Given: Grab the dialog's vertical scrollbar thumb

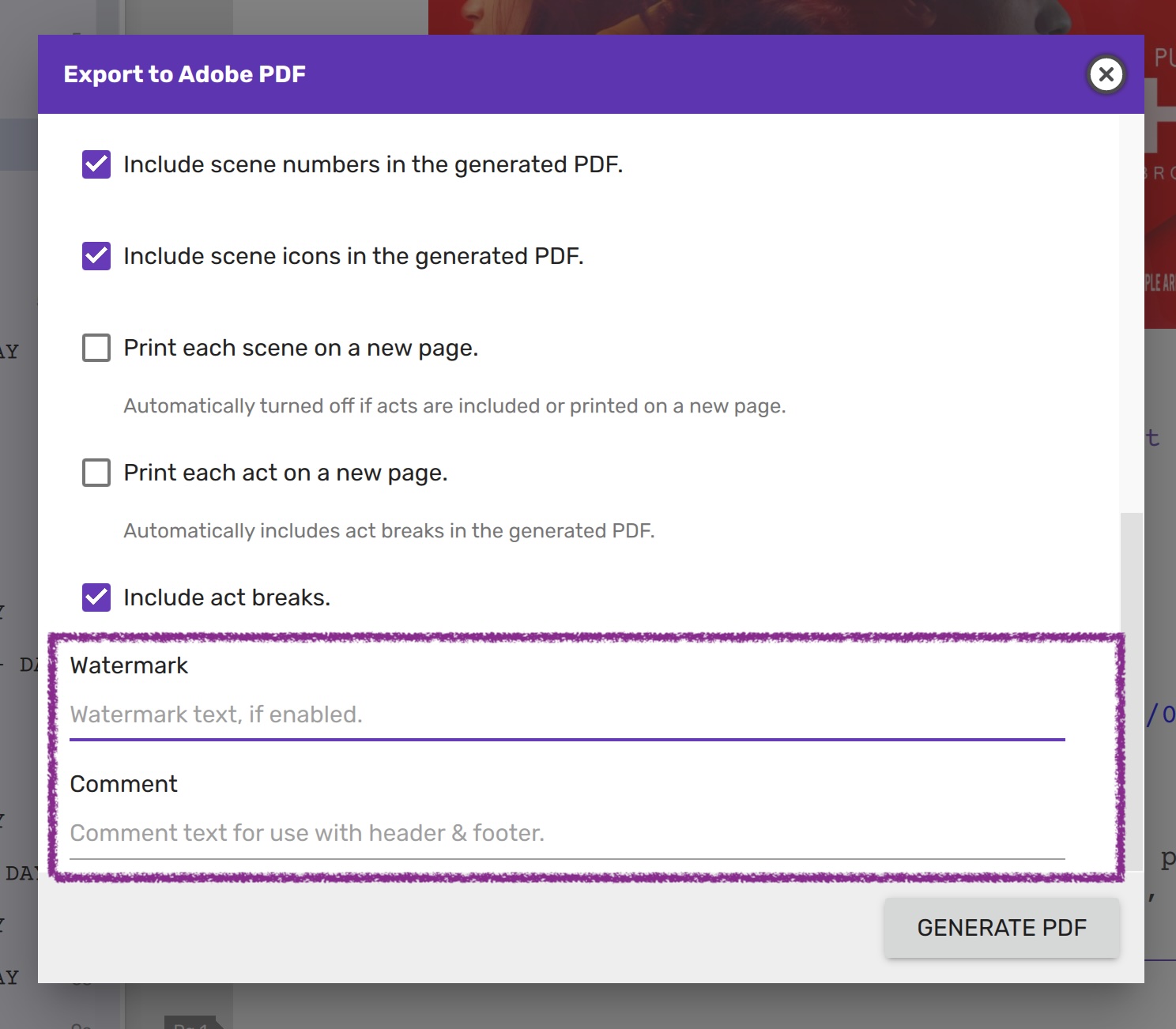Looking at the screenshot, I should click(x=1132, y=688).
